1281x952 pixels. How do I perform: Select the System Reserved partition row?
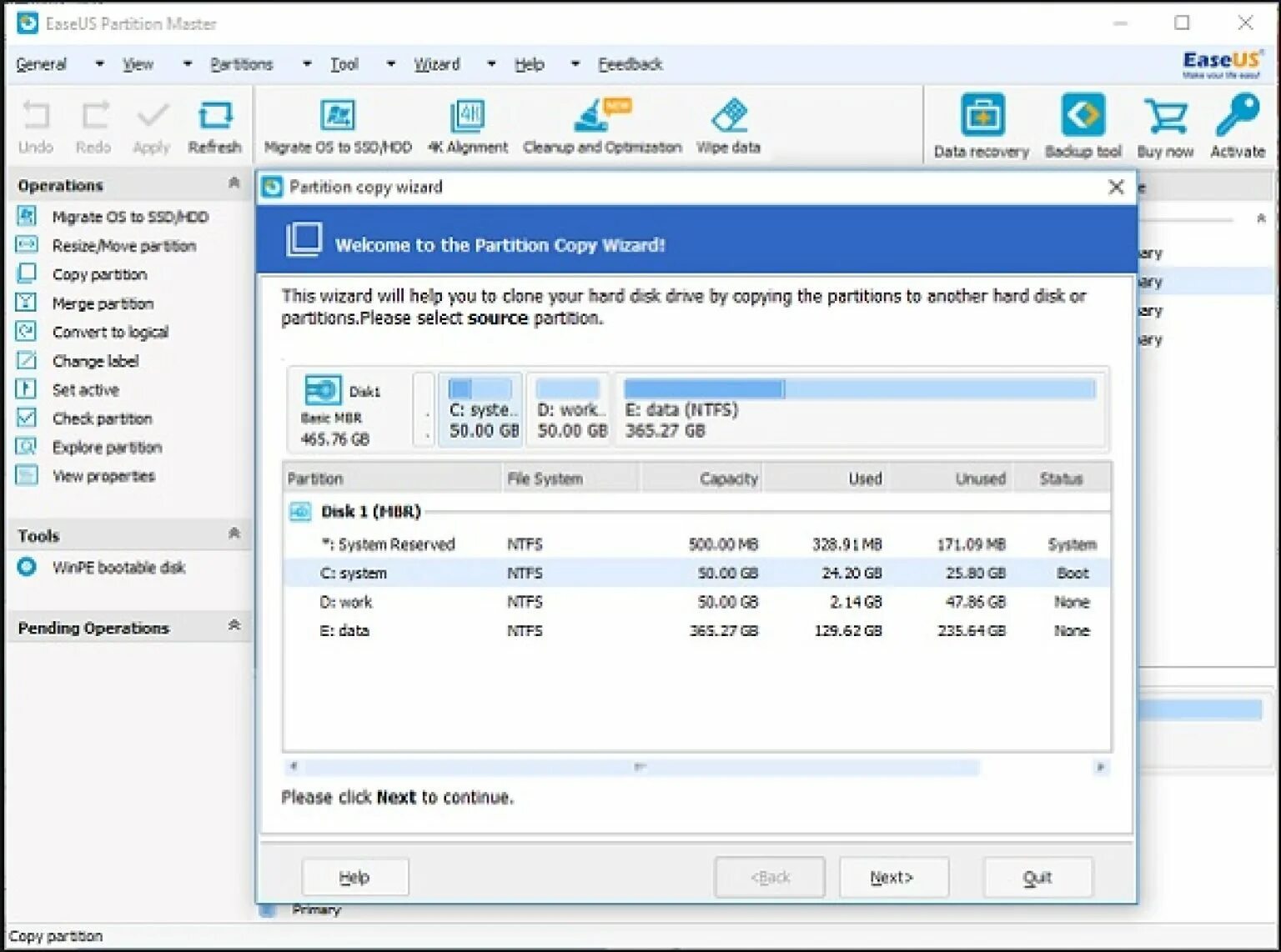697,544
